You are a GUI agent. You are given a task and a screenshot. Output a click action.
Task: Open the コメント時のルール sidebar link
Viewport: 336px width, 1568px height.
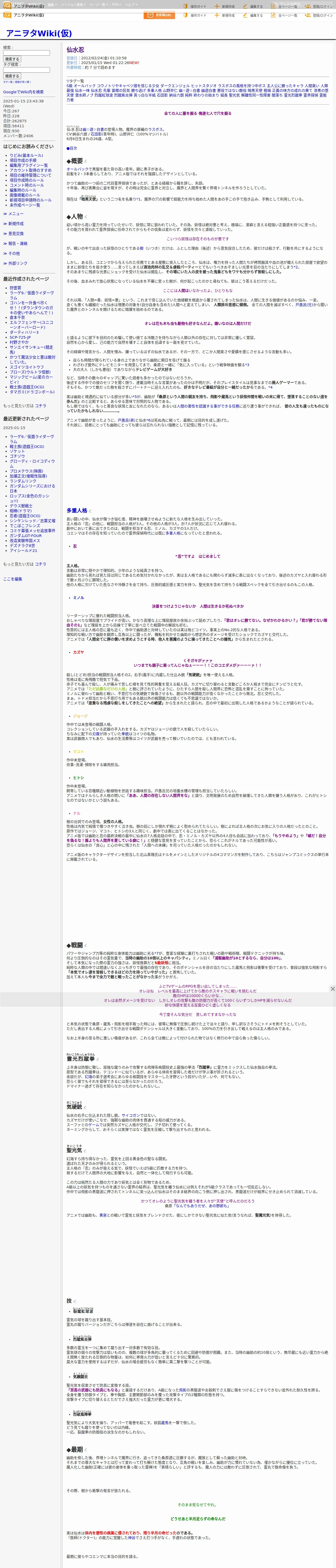point(27,185)
